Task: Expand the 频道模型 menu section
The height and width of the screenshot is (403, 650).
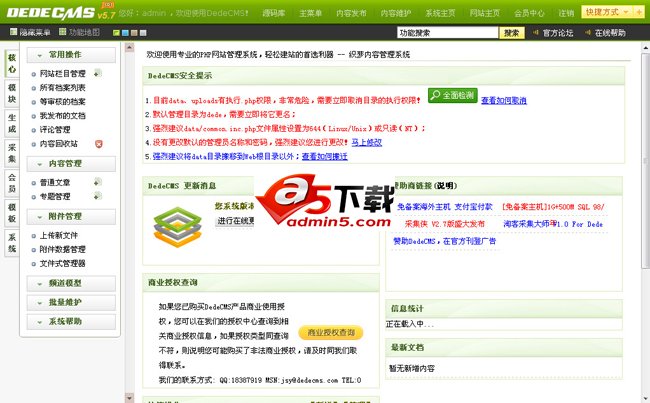Action: coord(71,284)
